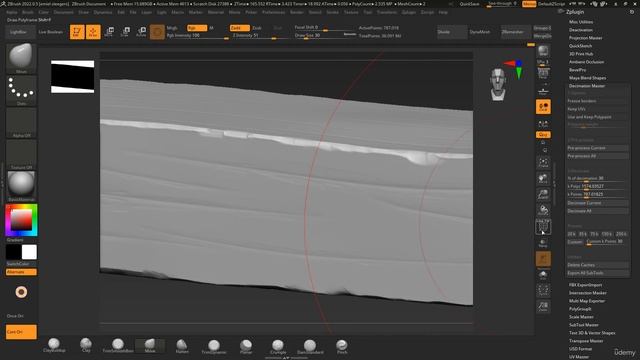Expand the FBX ExportImport section
The height and width of the screenshot is (360, 640).
585,285
